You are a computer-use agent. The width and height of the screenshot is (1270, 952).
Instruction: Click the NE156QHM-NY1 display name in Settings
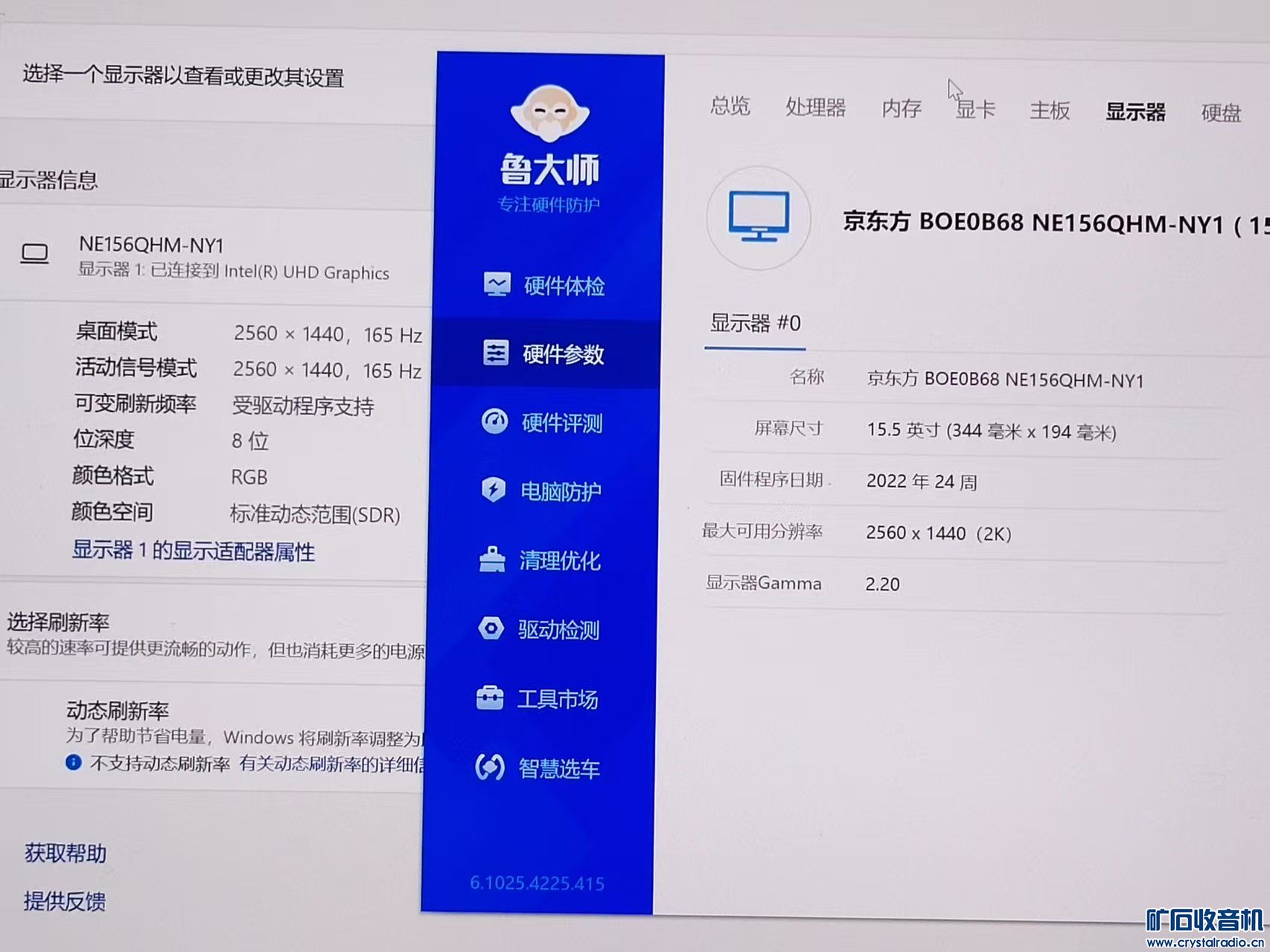(151, 245)
